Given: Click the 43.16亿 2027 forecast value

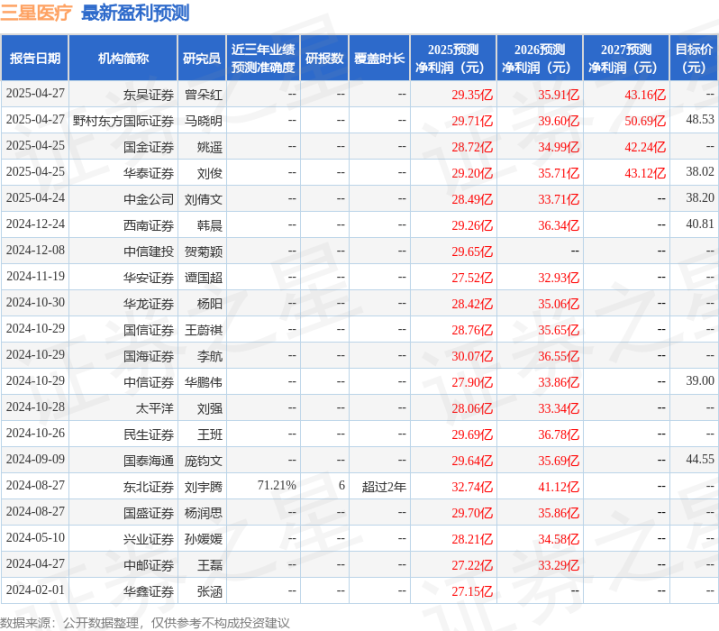Looking at the screenshot, I should (645, 94).
